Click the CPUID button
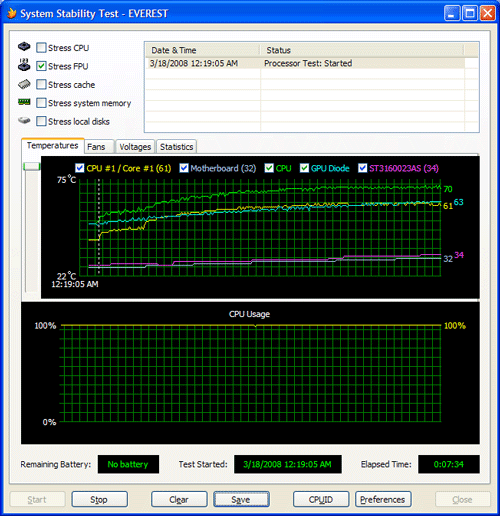 coord(321,499)
